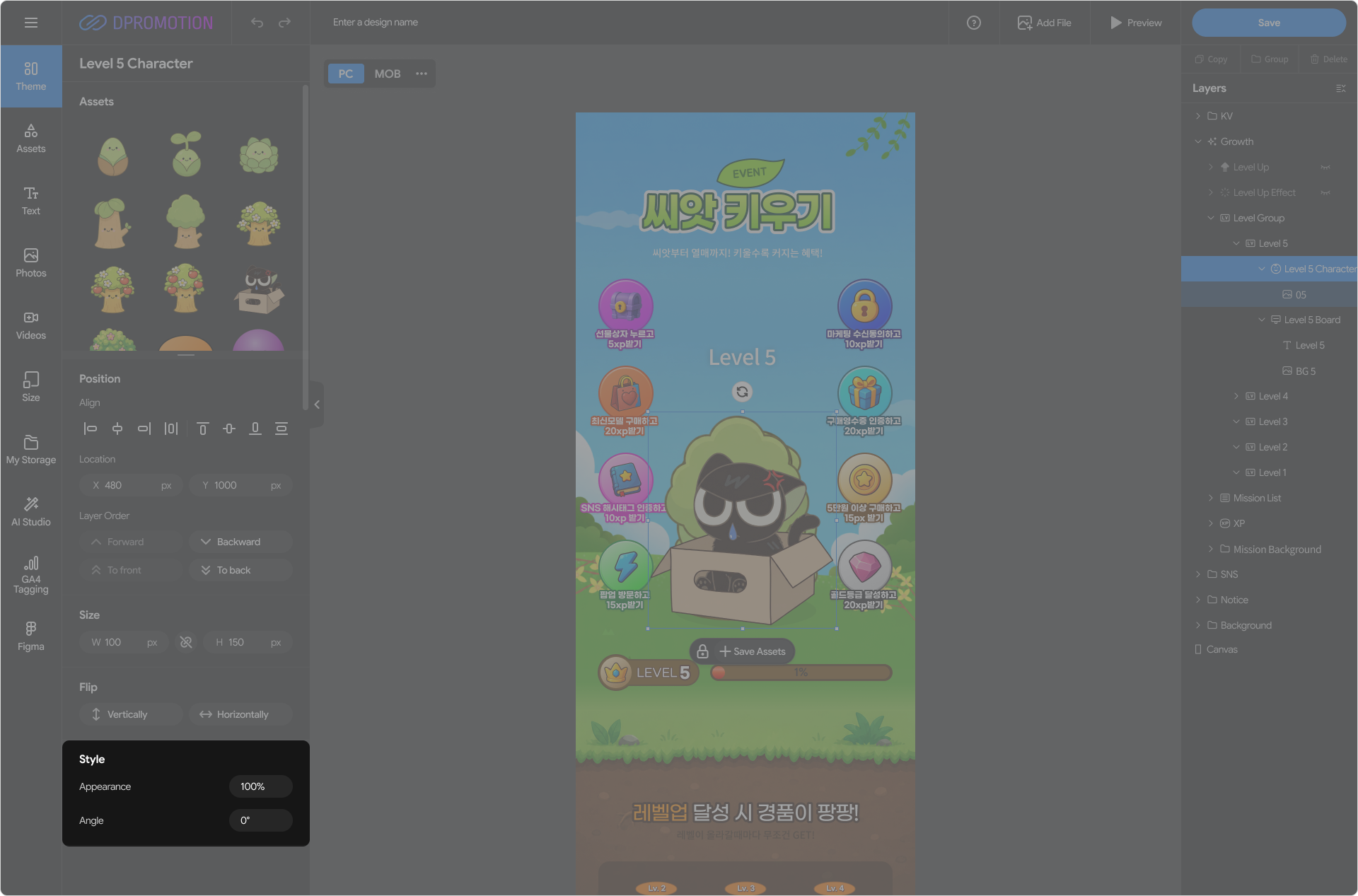The height and width of the screenshot is (896, 1358).
Task: Open the Figma sidebar panel
Action: pos(31,636)
